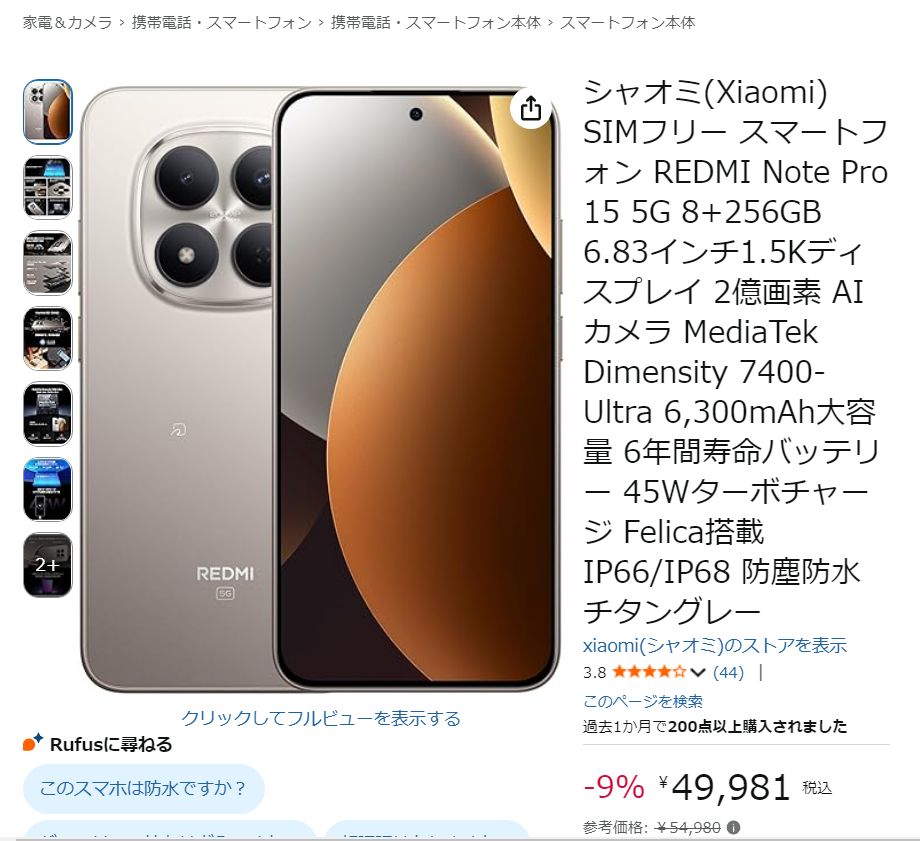920x841 pixels.
Task: Select the sixth product thumbnail
Action: [x=48, y=489]
